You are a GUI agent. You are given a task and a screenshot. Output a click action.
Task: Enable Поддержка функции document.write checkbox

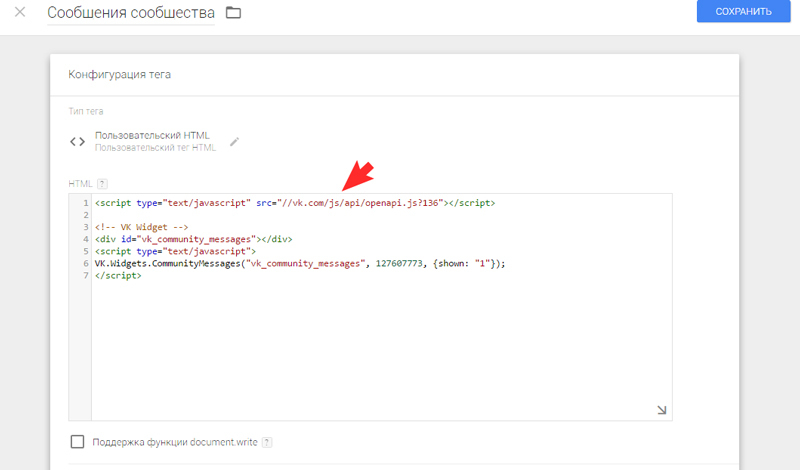click(x=78, y=441)
